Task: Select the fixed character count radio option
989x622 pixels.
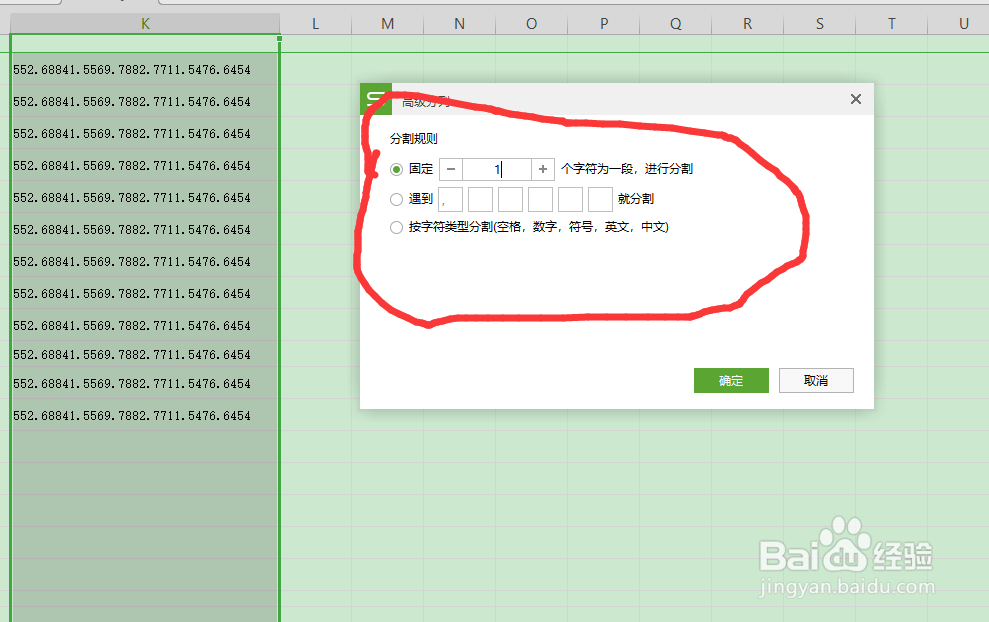Action: click(x=396, y=169)
